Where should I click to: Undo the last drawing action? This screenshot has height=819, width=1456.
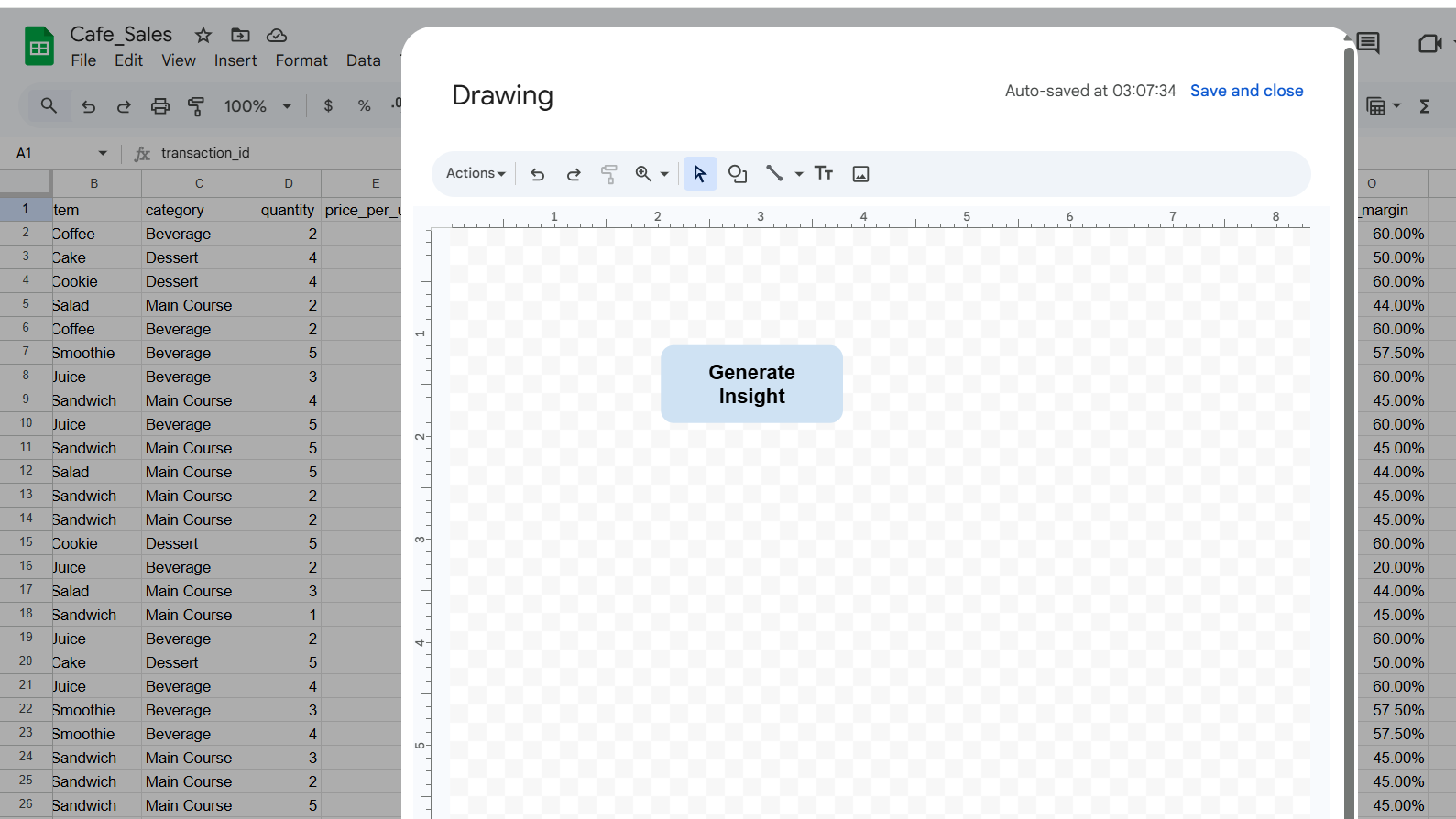tap(538, 174)
